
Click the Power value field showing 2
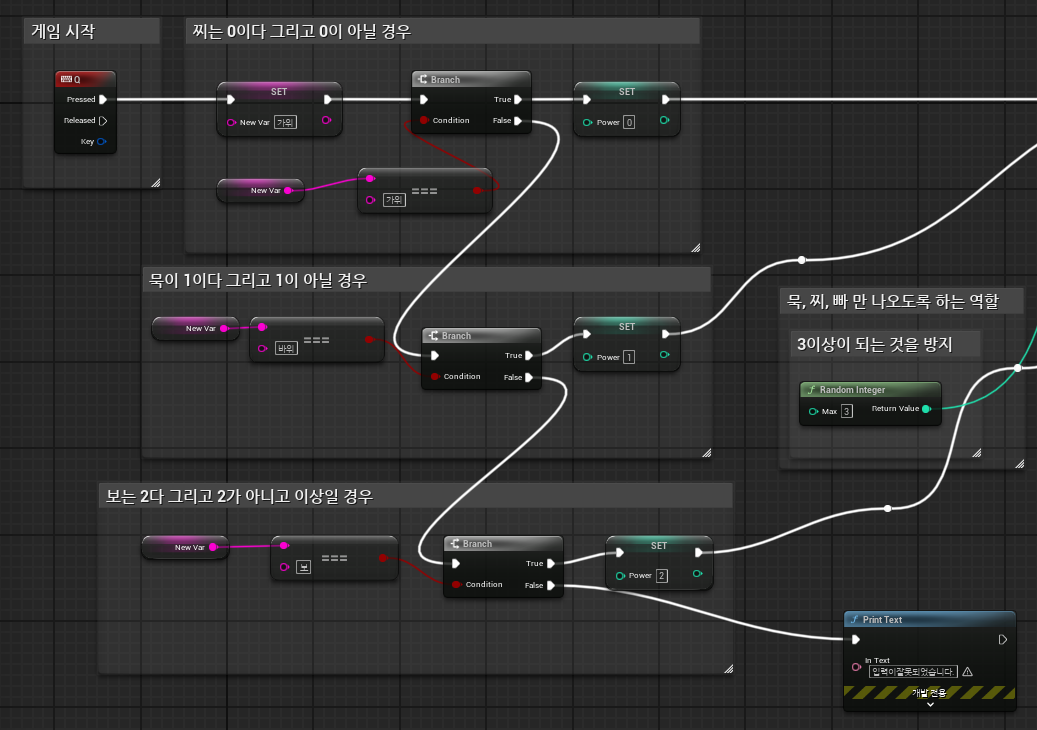coord(661,576)
